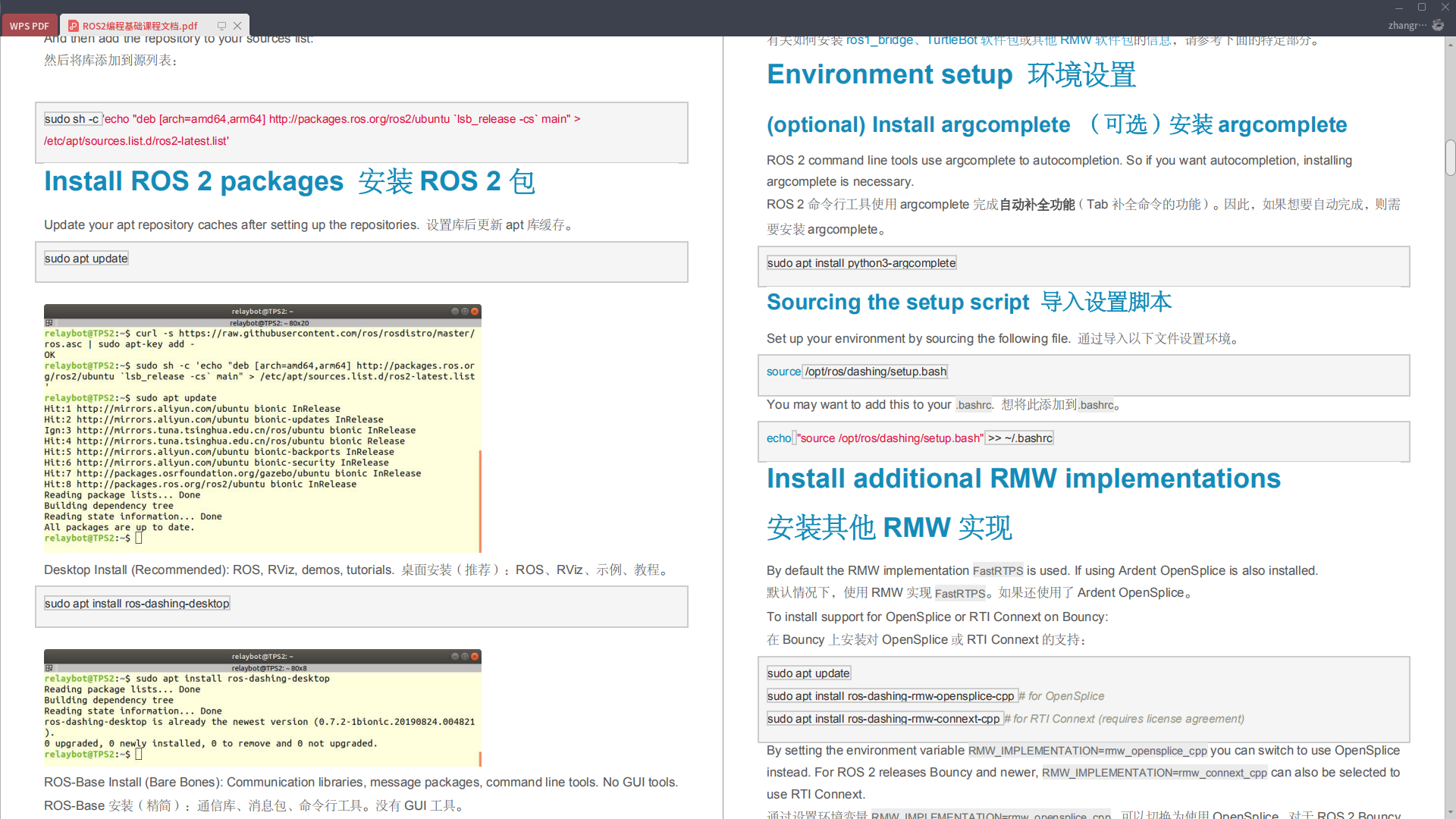The image size is (1456, 819).
Task: Click the username zhangr… in the title bar
Action: tap(1407, 25)
